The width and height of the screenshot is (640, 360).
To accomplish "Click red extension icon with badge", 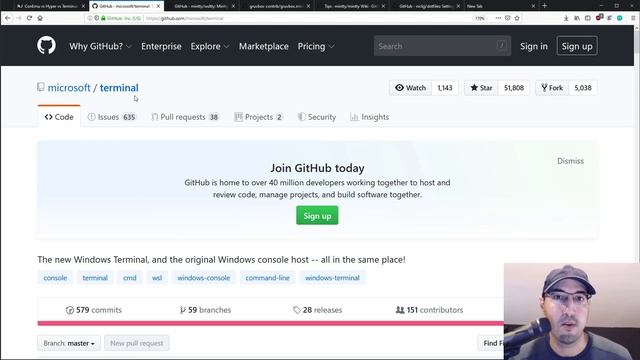I will 599,18.
